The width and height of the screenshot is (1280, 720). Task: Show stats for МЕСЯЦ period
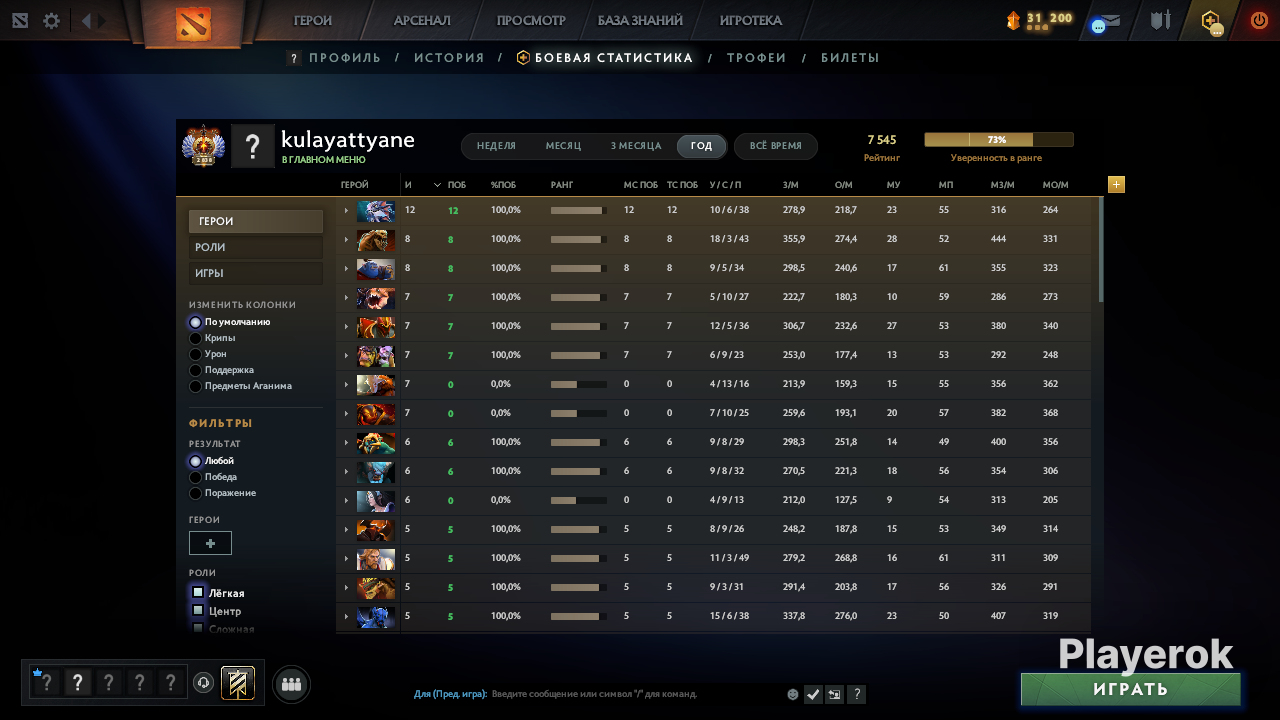[563, 146]
